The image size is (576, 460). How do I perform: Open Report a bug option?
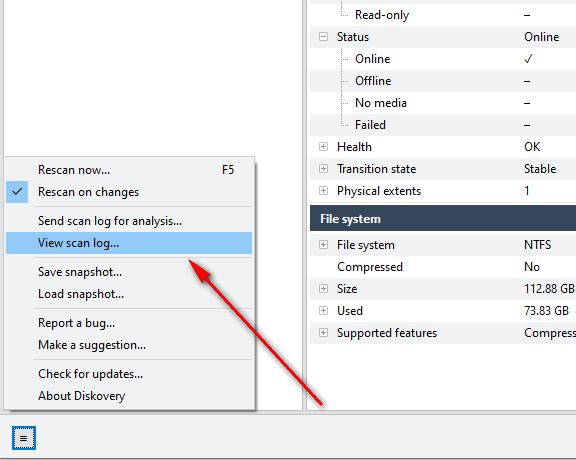pos(129,323)
